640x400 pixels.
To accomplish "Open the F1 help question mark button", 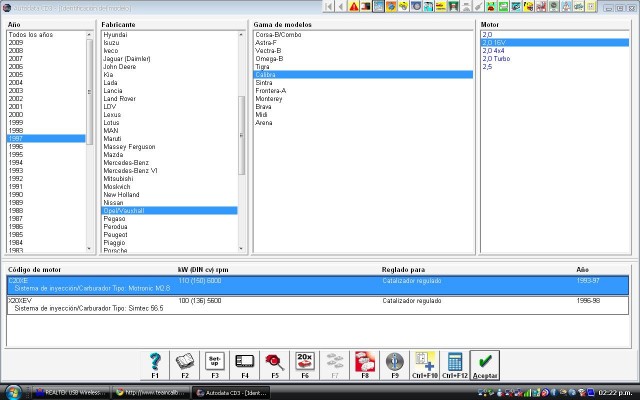I will click(x=155, y=365).
